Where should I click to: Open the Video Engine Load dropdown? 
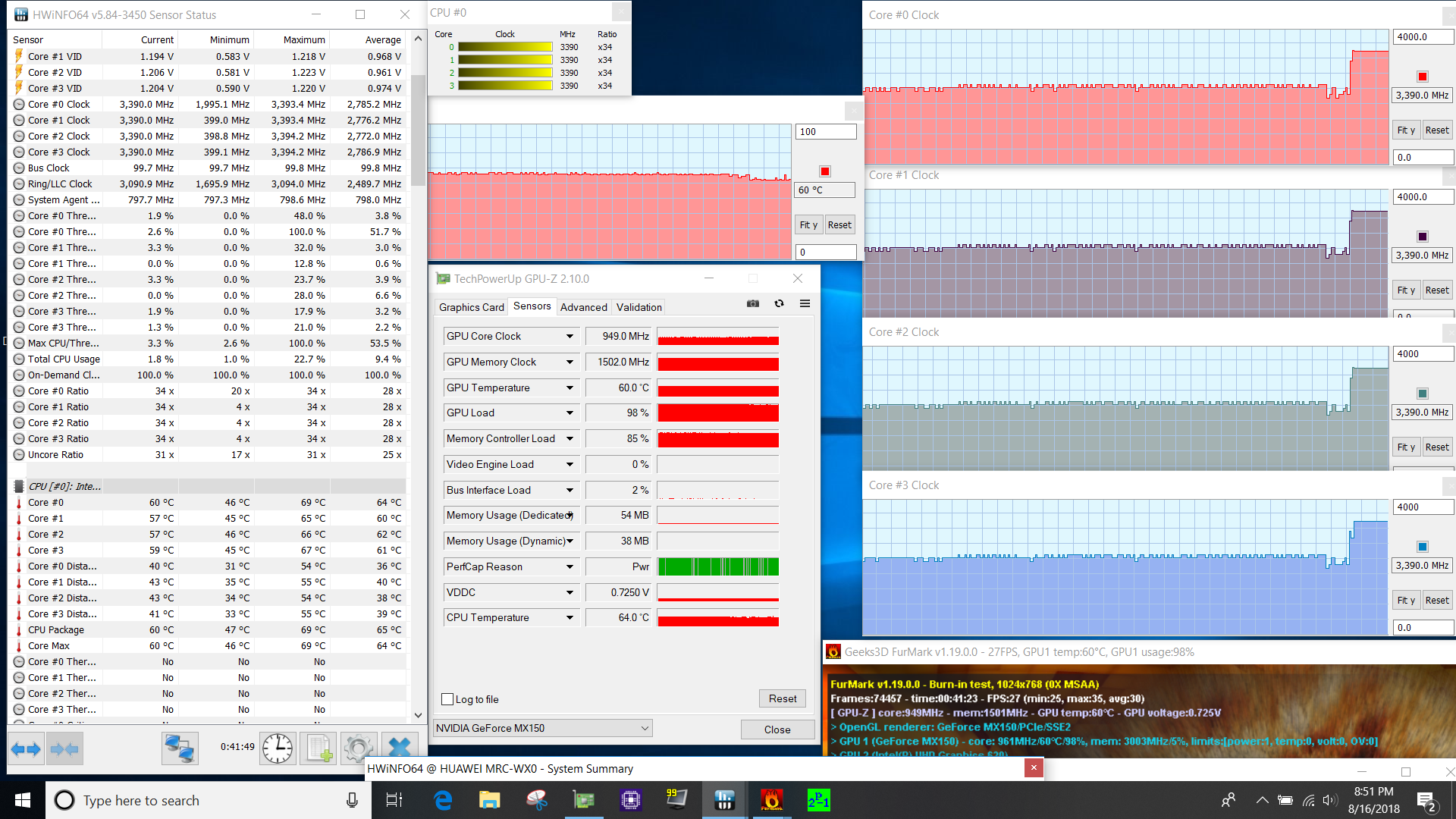570,464
